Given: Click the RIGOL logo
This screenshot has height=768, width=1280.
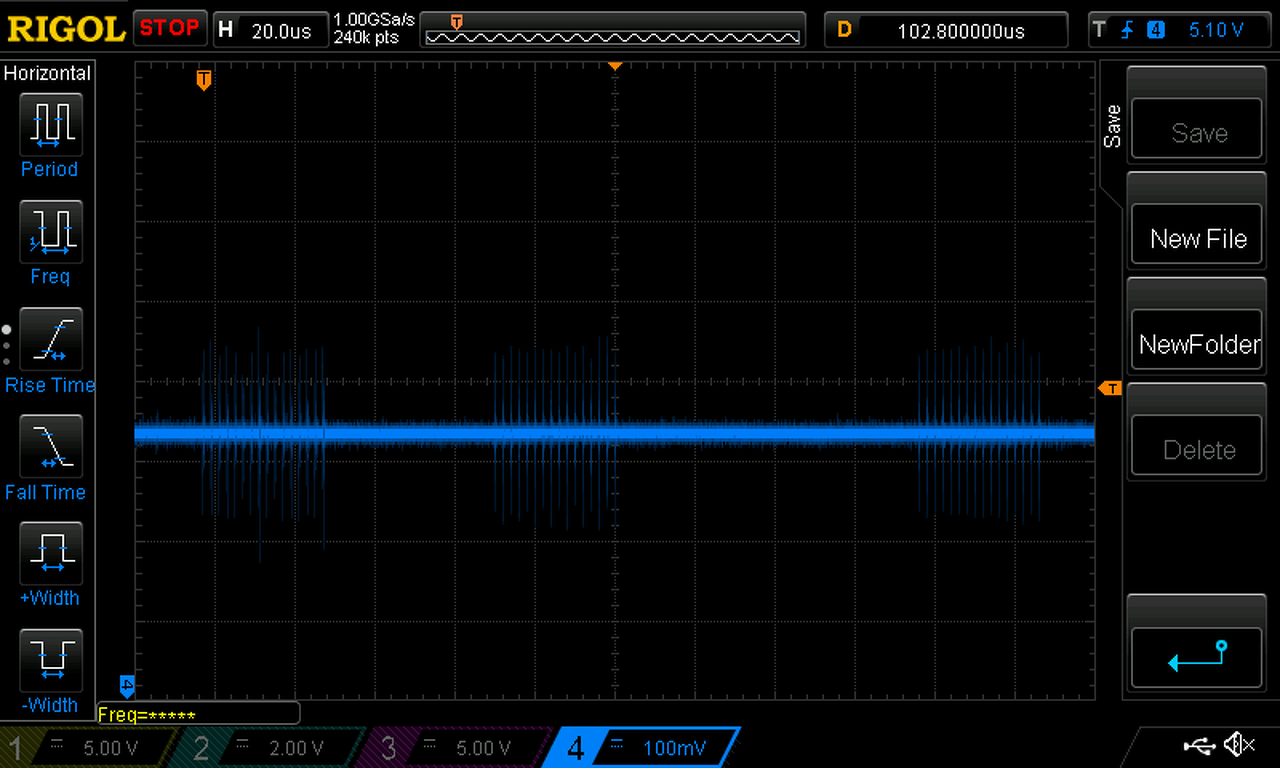Looking at the screenshot, I should [66, 28].
